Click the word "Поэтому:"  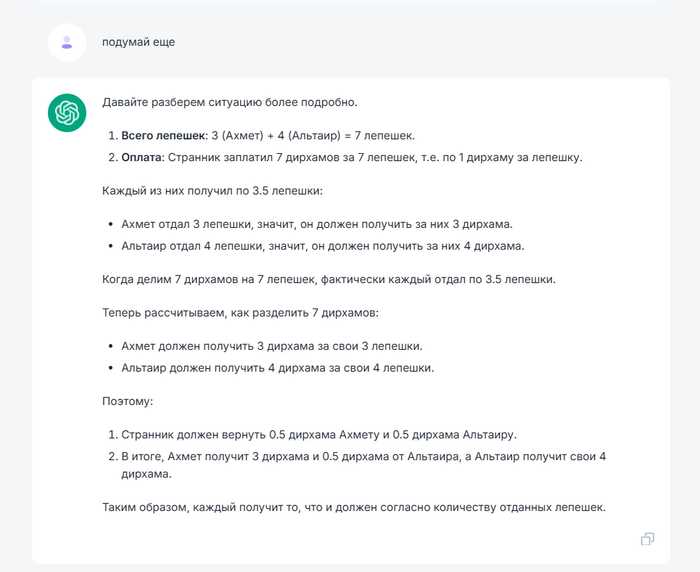(127, 401)
